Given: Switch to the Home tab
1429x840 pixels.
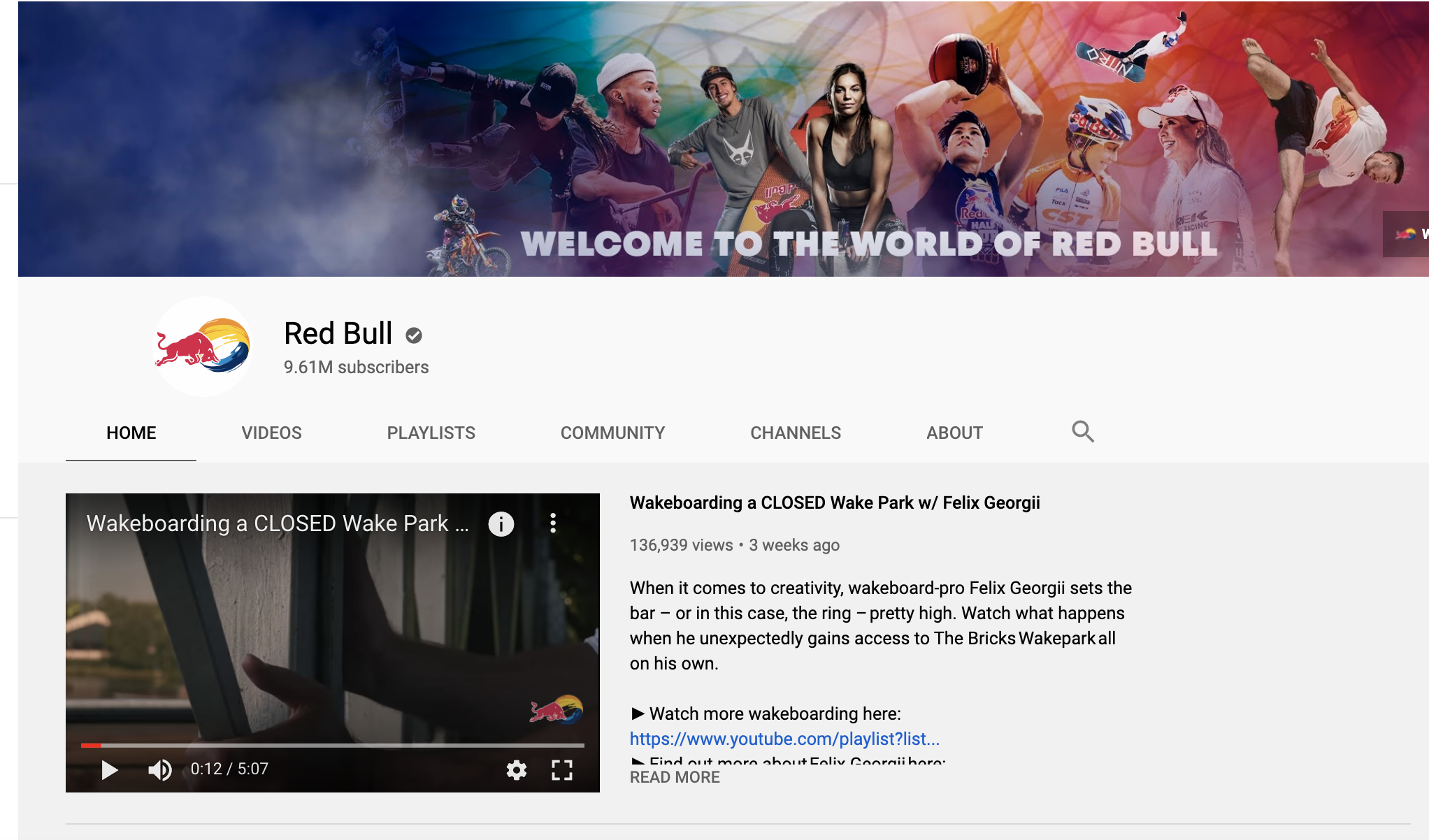Looking at the screenshot, I should coord(131,433).
